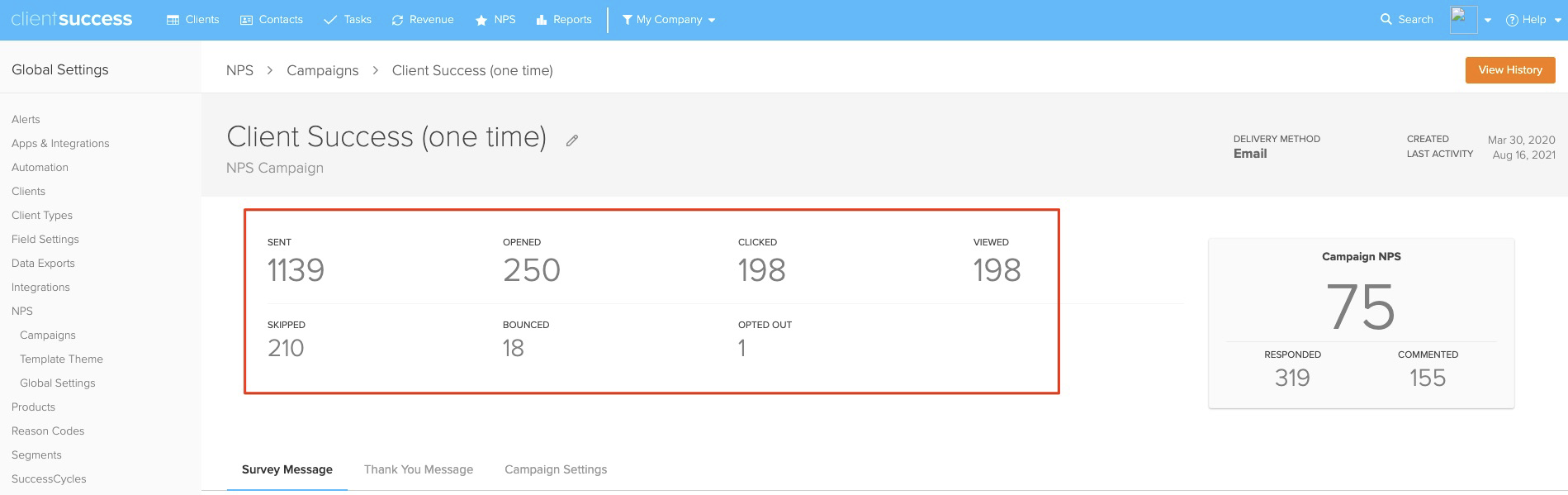1568x495 pixels.
Task: Click the Revenue refresh icon
Action: [397, 20]
